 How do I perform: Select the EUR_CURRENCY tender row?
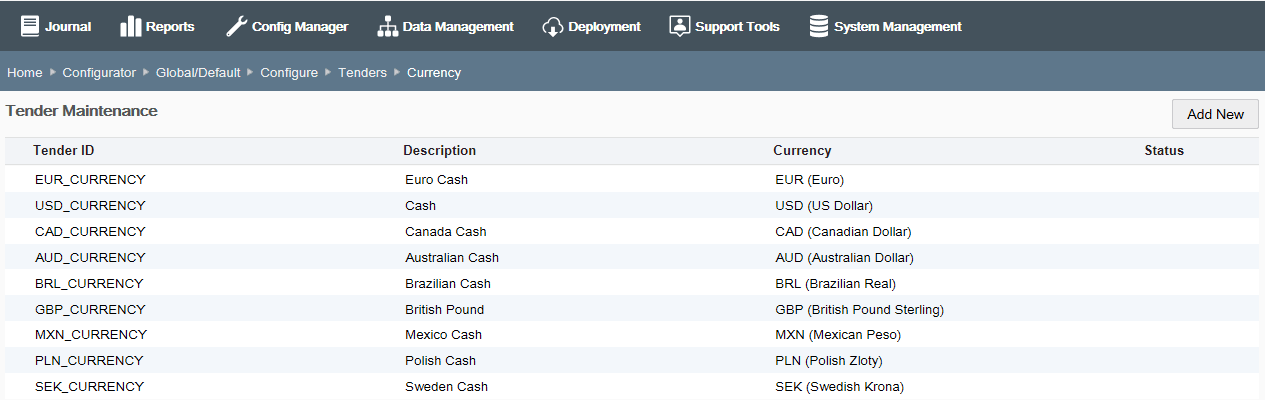click(632, 180)
